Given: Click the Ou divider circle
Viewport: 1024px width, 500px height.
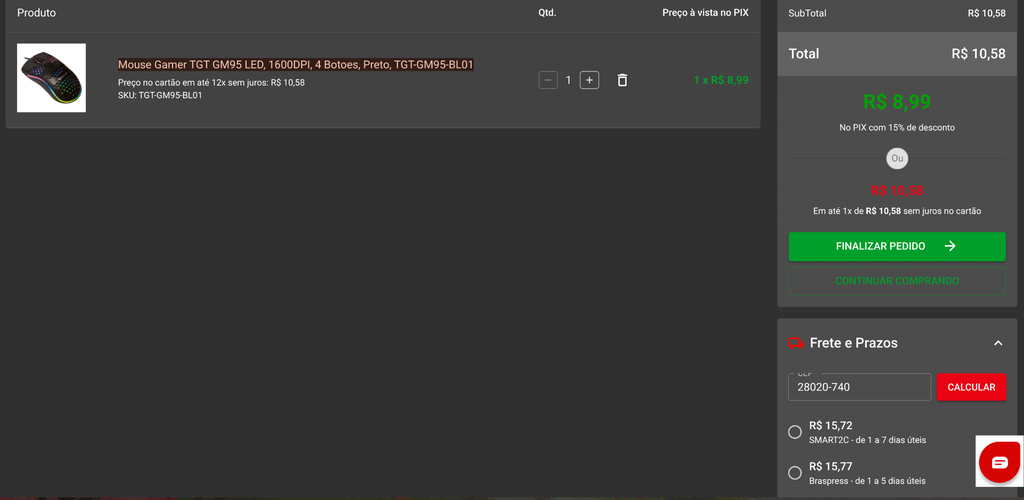Looking at the screenshot, I should (x=897, y=158).
